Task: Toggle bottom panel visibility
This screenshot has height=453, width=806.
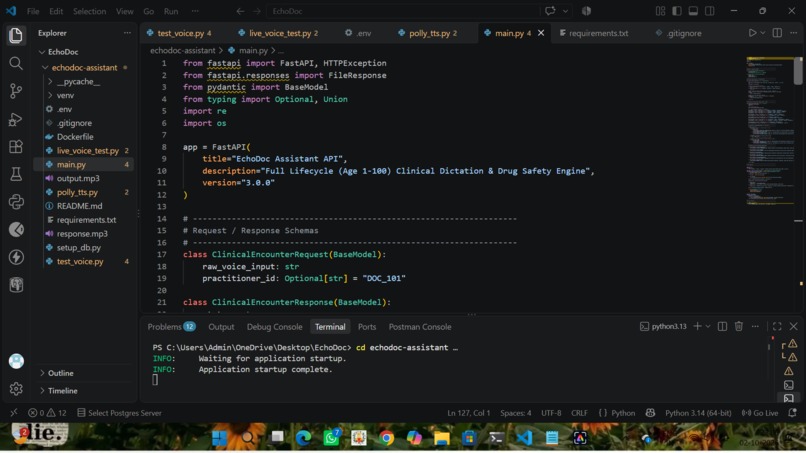Action: (x=693, y=11)
